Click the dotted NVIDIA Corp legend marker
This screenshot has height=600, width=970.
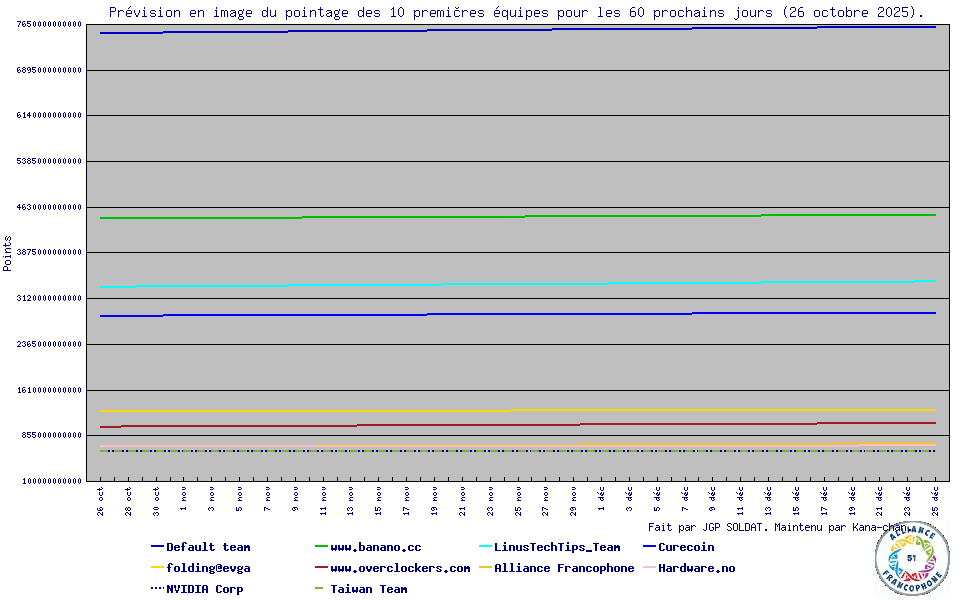click(157, 589)
